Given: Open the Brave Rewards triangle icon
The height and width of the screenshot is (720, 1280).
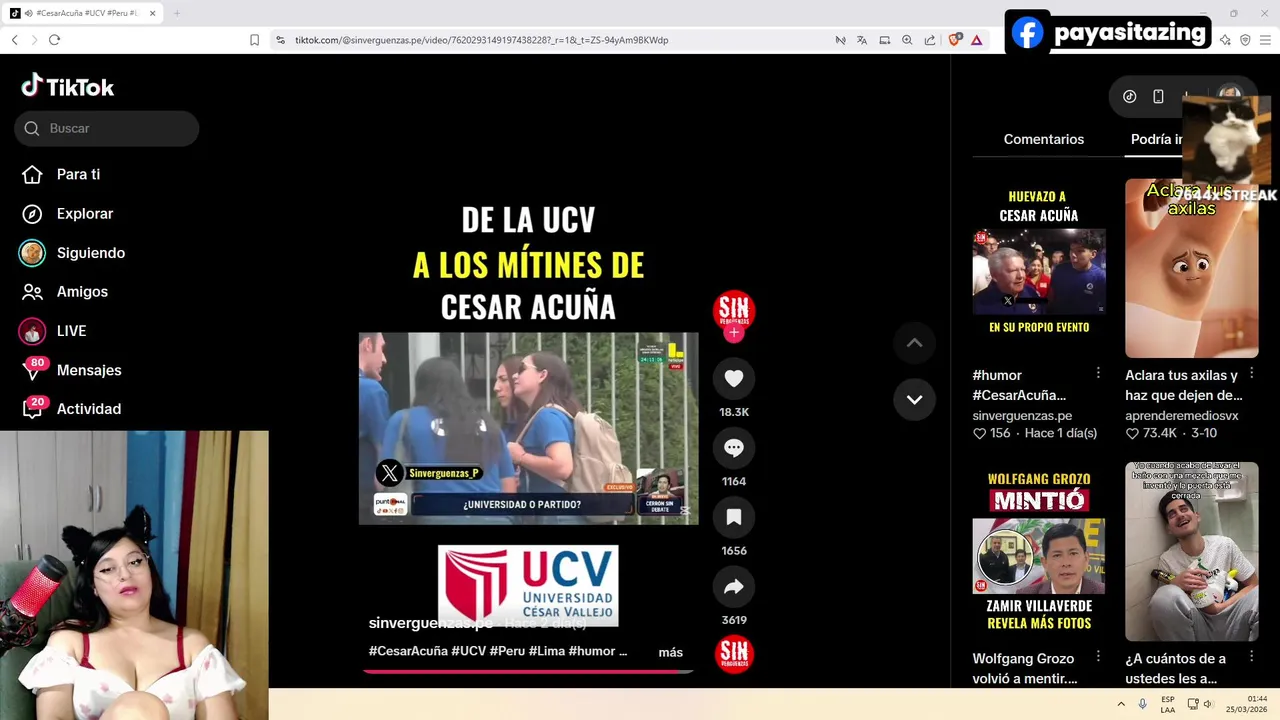Looking at the screenshot, I should coord(977,40).
